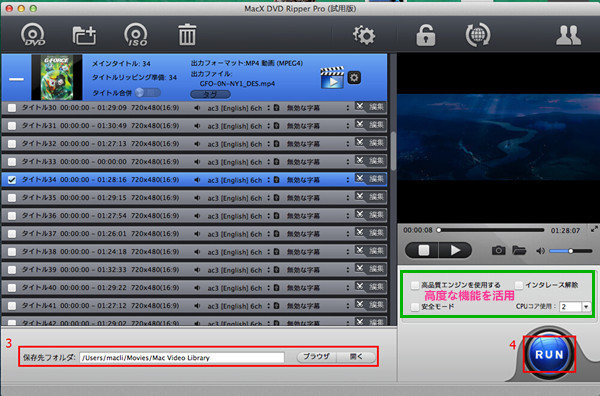
Task: Open audio track dropdown for タイトル30
Action: pyautogui.click(x=269, y=108)
